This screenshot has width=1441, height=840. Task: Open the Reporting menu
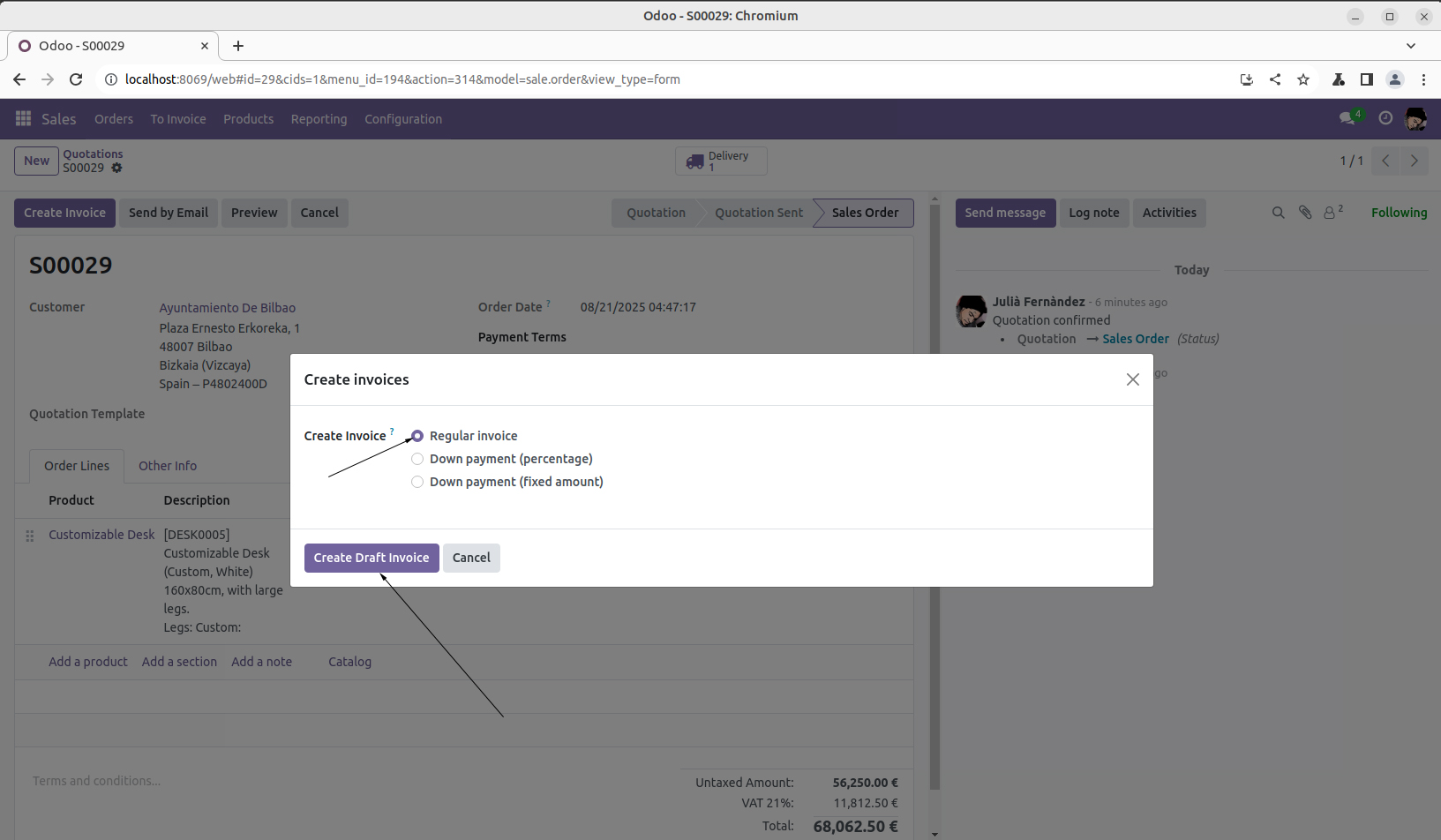(x=319, y=119)
